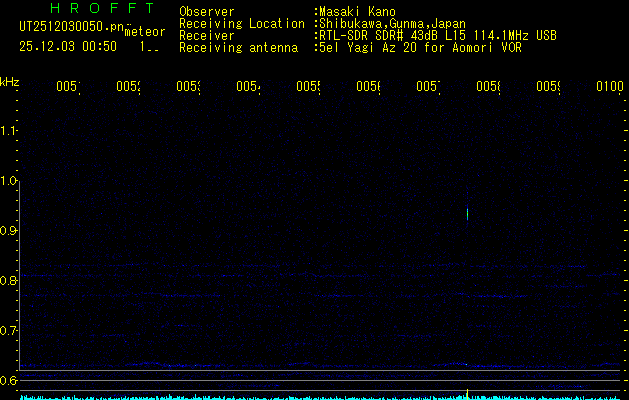Click the 1.1 kHz frequency axis mark

[10, 131]
